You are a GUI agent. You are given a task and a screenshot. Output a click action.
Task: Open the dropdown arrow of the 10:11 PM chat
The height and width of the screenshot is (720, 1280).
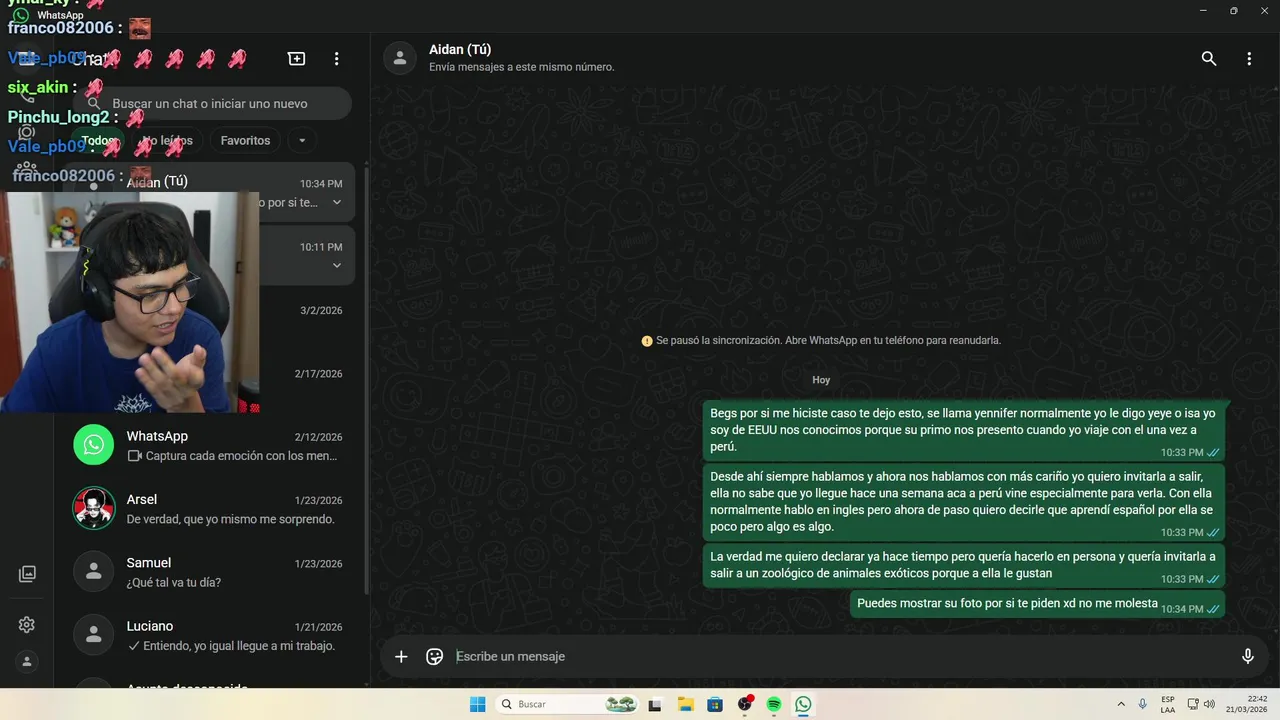337,265
